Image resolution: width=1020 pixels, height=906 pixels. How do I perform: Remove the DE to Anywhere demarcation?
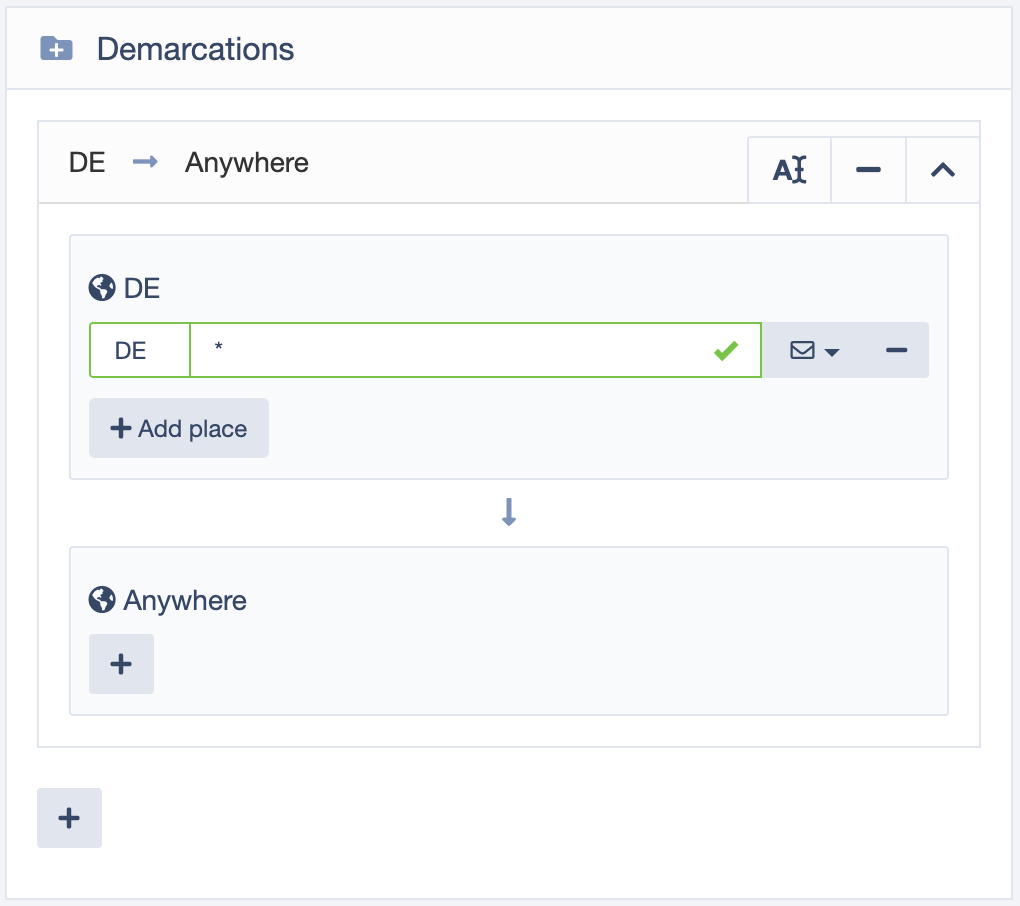coord(868,170)
